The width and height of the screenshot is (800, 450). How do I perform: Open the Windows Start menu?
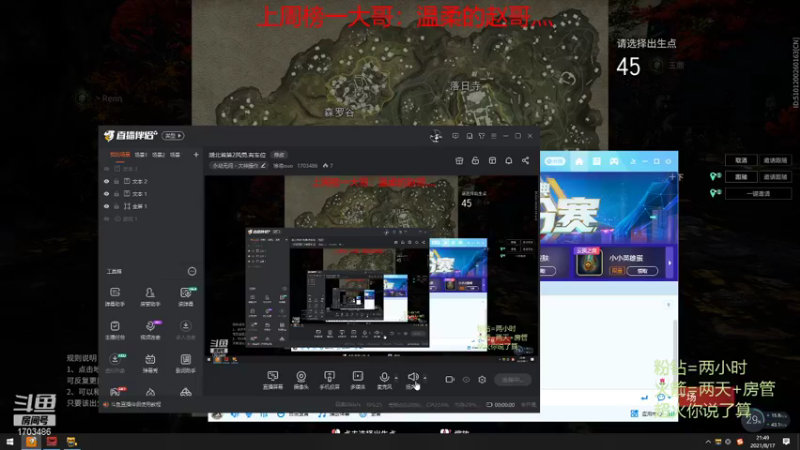point(10,442)
